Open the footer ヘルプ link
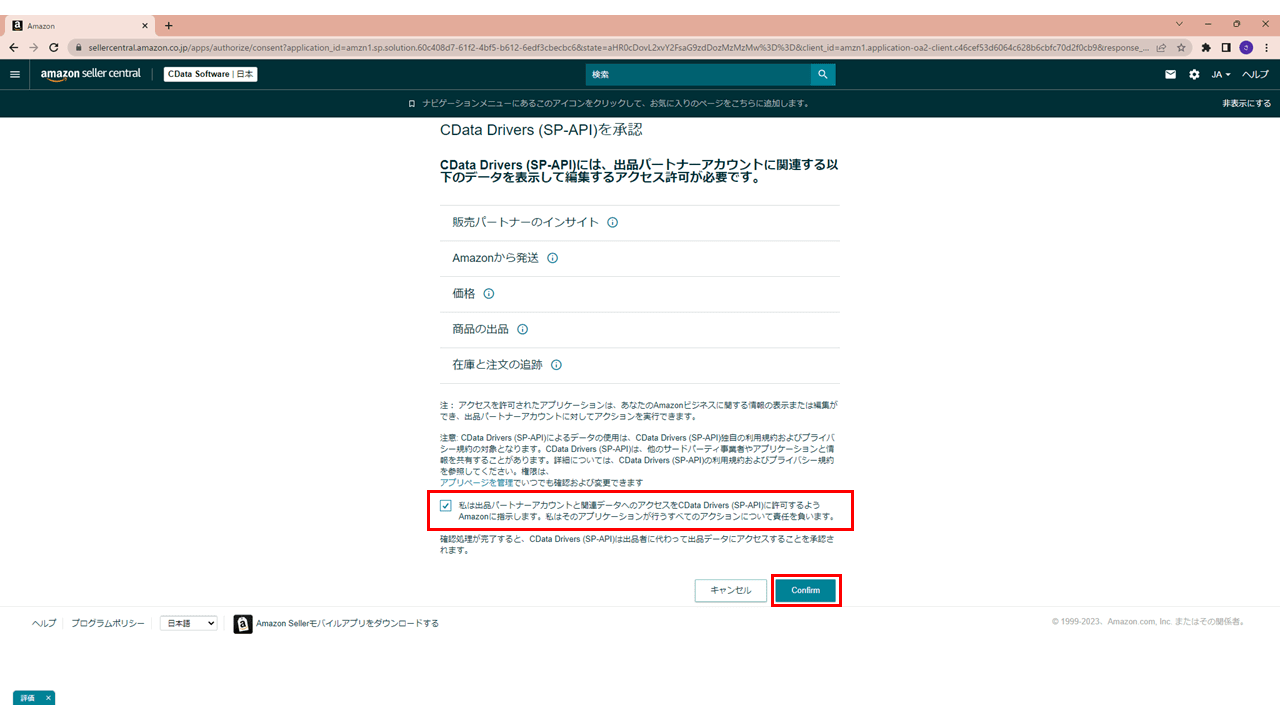The height and width of the screenshot is (720, 1280). coord(44,623)
